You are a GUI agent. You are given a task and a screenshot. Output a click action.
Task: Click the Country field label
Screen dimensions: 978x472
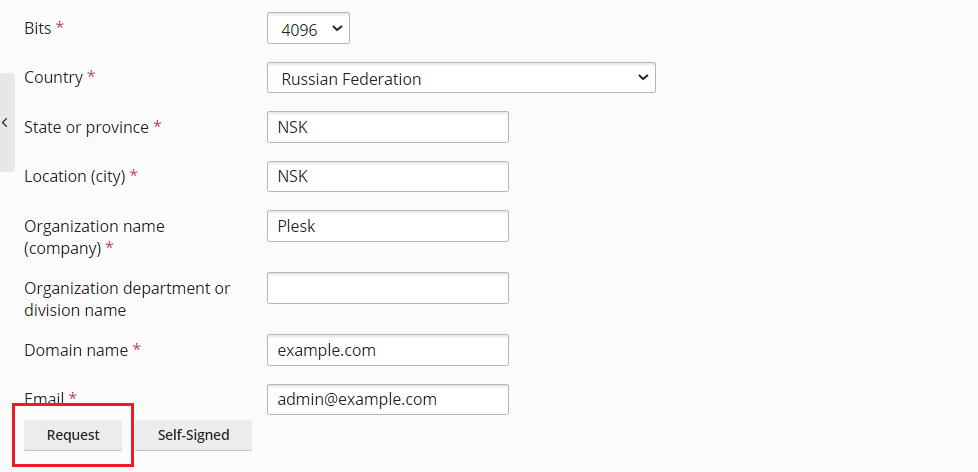coord(53,77)
